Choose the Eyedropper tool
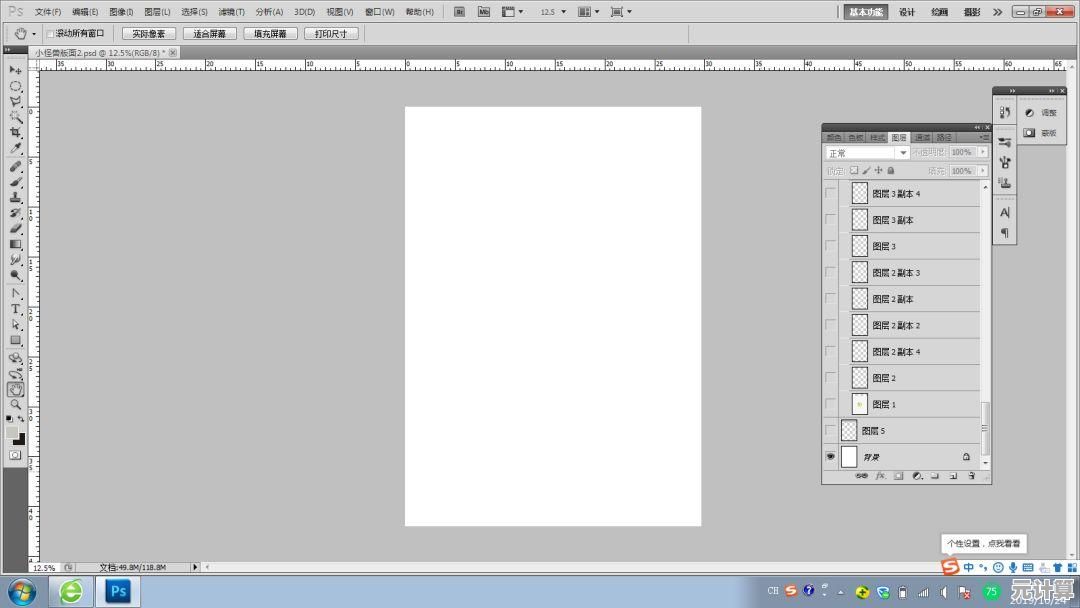The image size is (1080, 608). 15,148
